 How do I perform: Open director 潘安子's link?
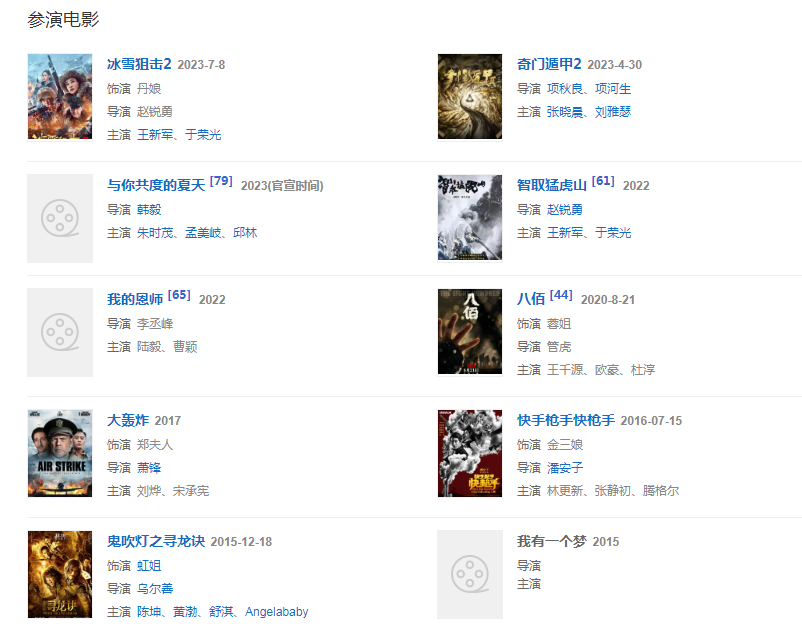coord(565,467)
